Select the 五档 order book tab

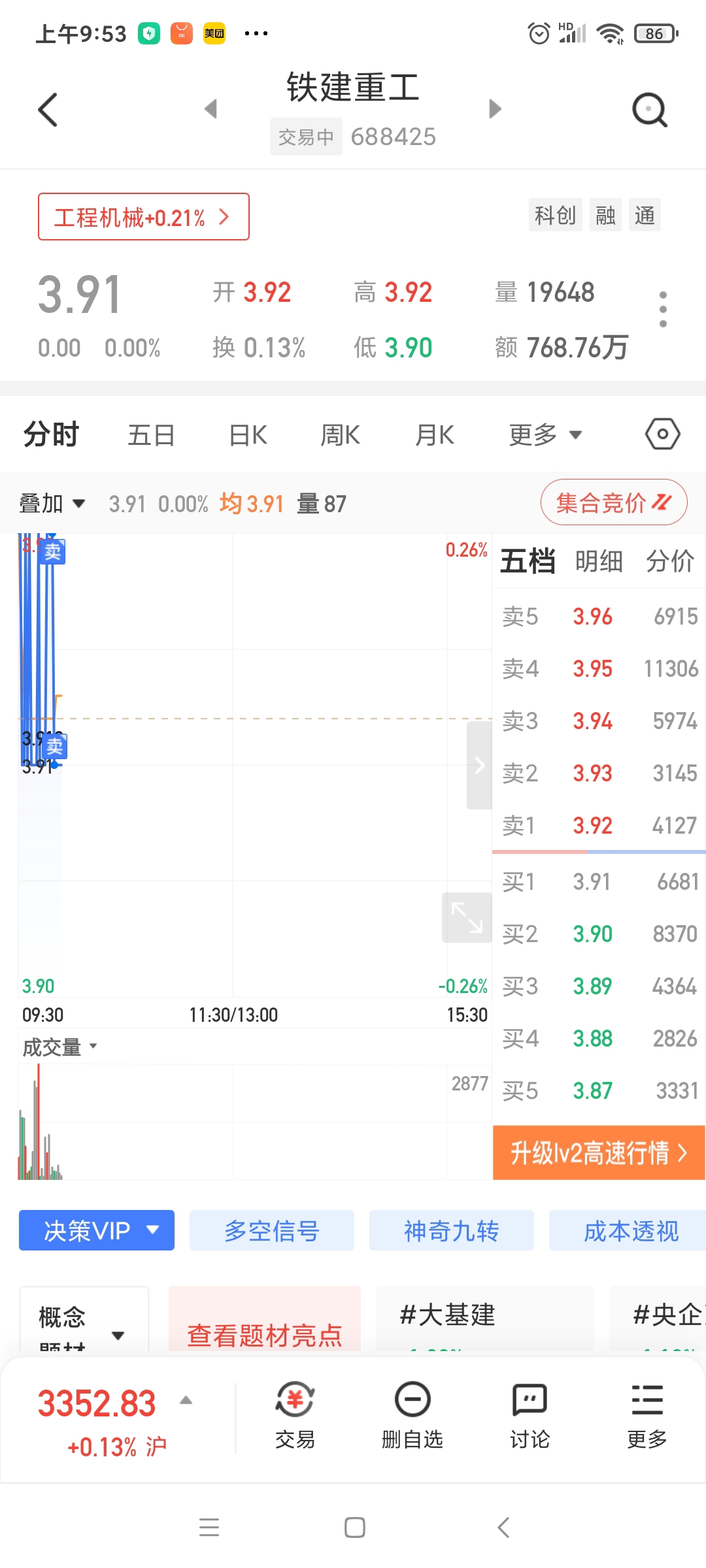528,561
